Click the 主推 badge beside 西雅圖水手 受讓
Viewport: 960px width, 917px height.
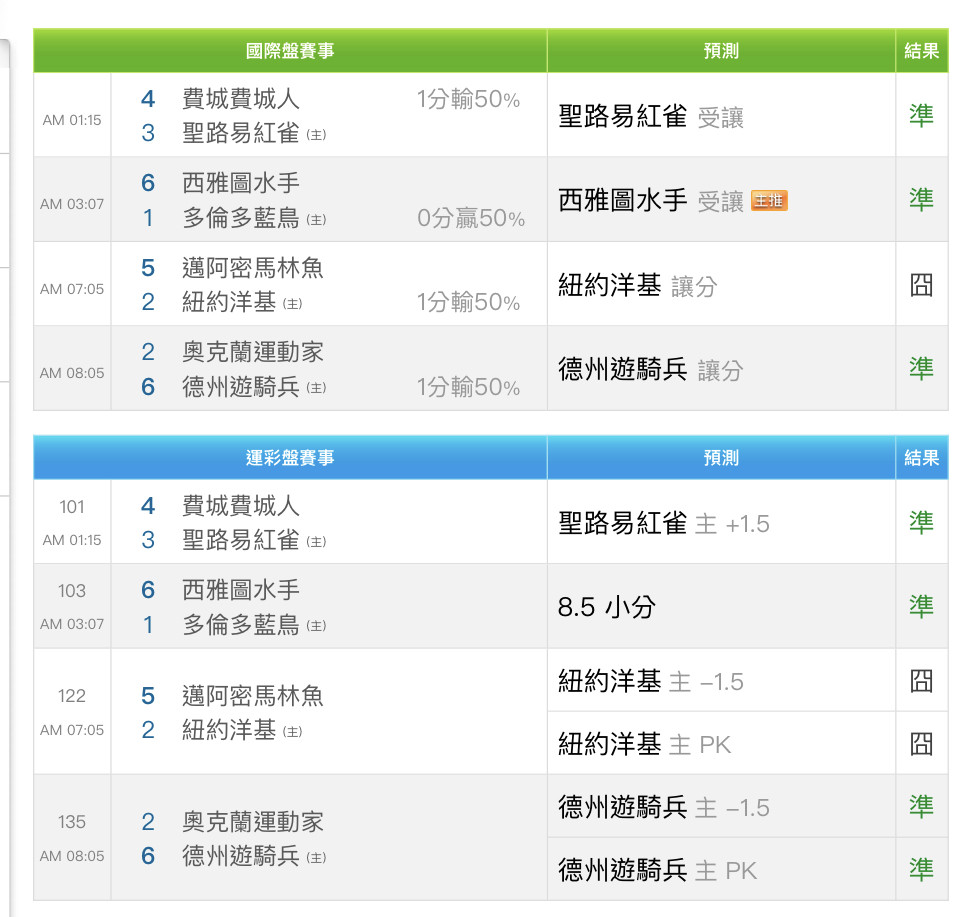point(770,201)
